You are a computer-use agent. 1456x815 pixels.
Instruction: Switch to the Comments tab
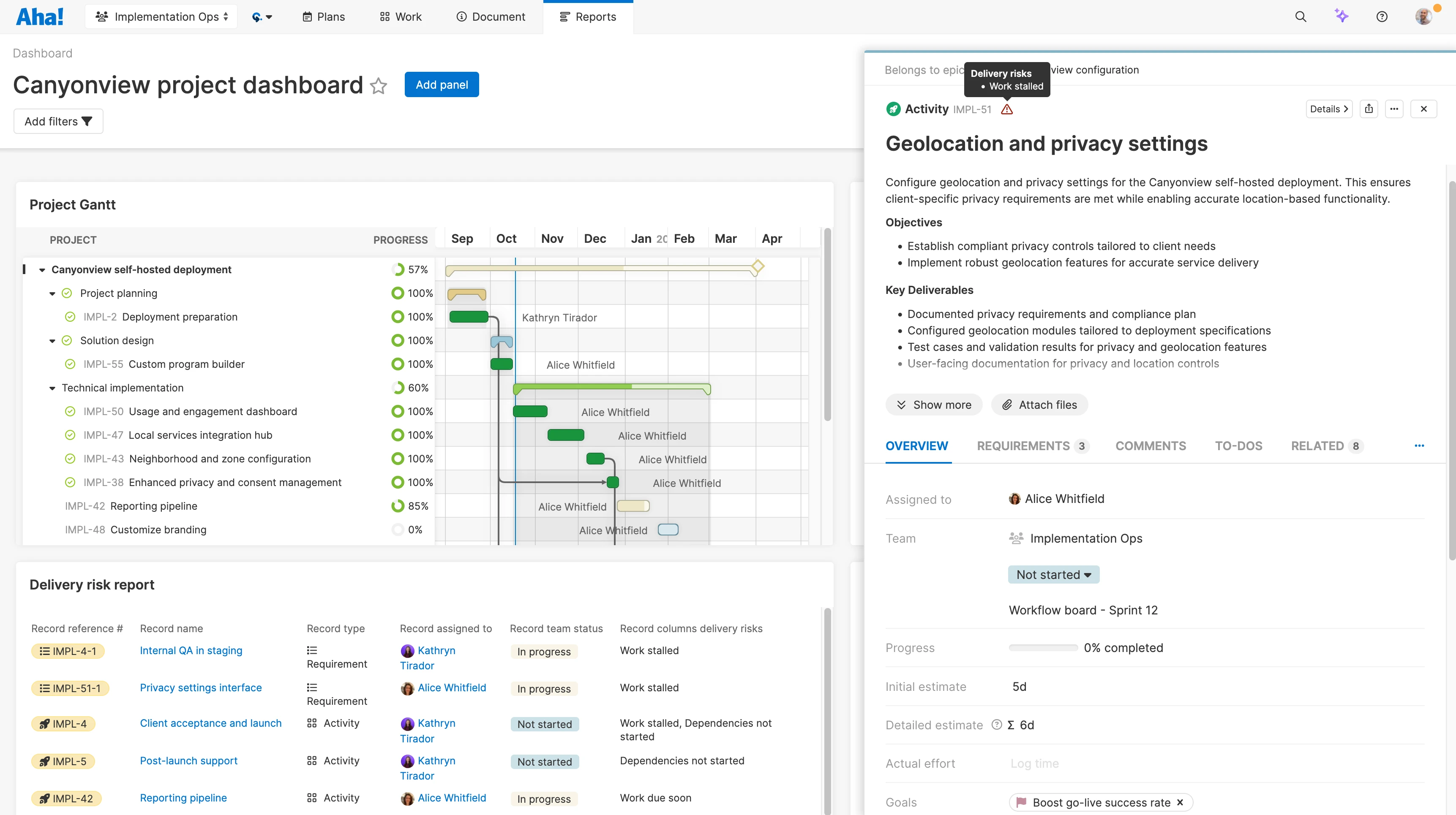click(1150, 446)
